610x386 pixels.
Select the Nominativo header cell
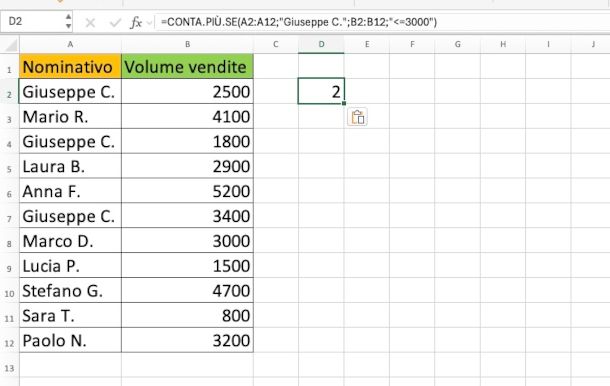pyautogui.click(x=70, y=67)
